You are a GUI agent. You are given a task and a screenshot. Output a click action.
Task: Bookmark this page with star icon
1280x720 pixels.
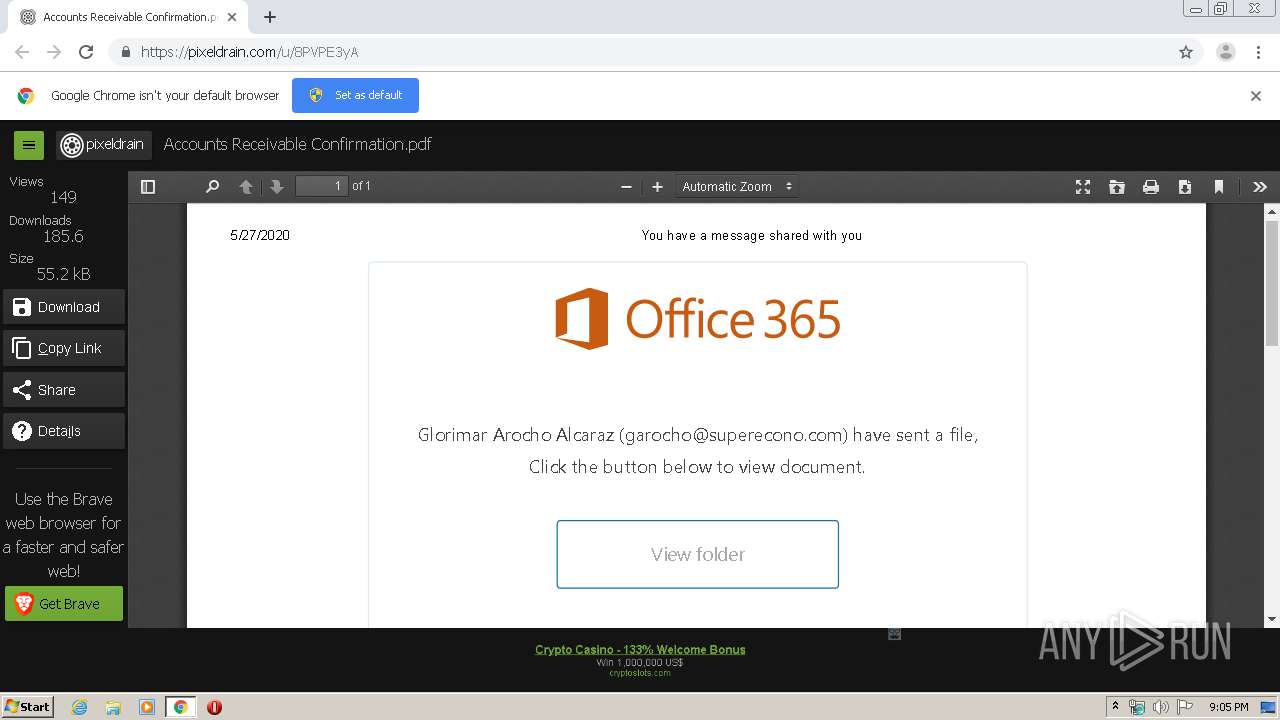click(x=1186, y=52)
